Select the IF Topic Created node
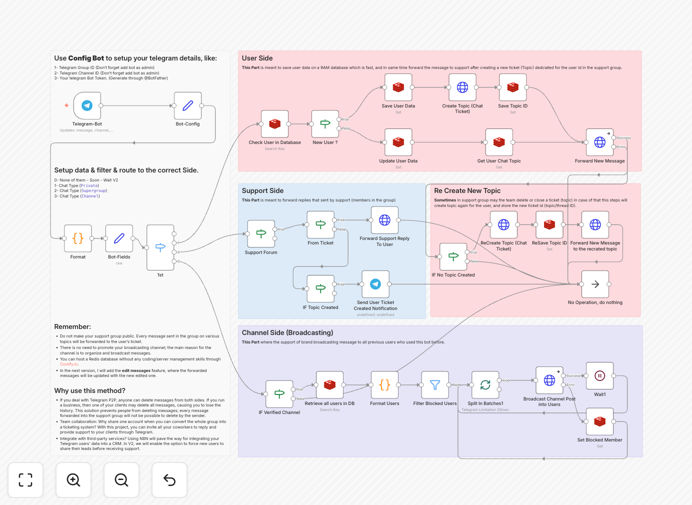Screen dimensions: 692x505 [x=320, y=289]
